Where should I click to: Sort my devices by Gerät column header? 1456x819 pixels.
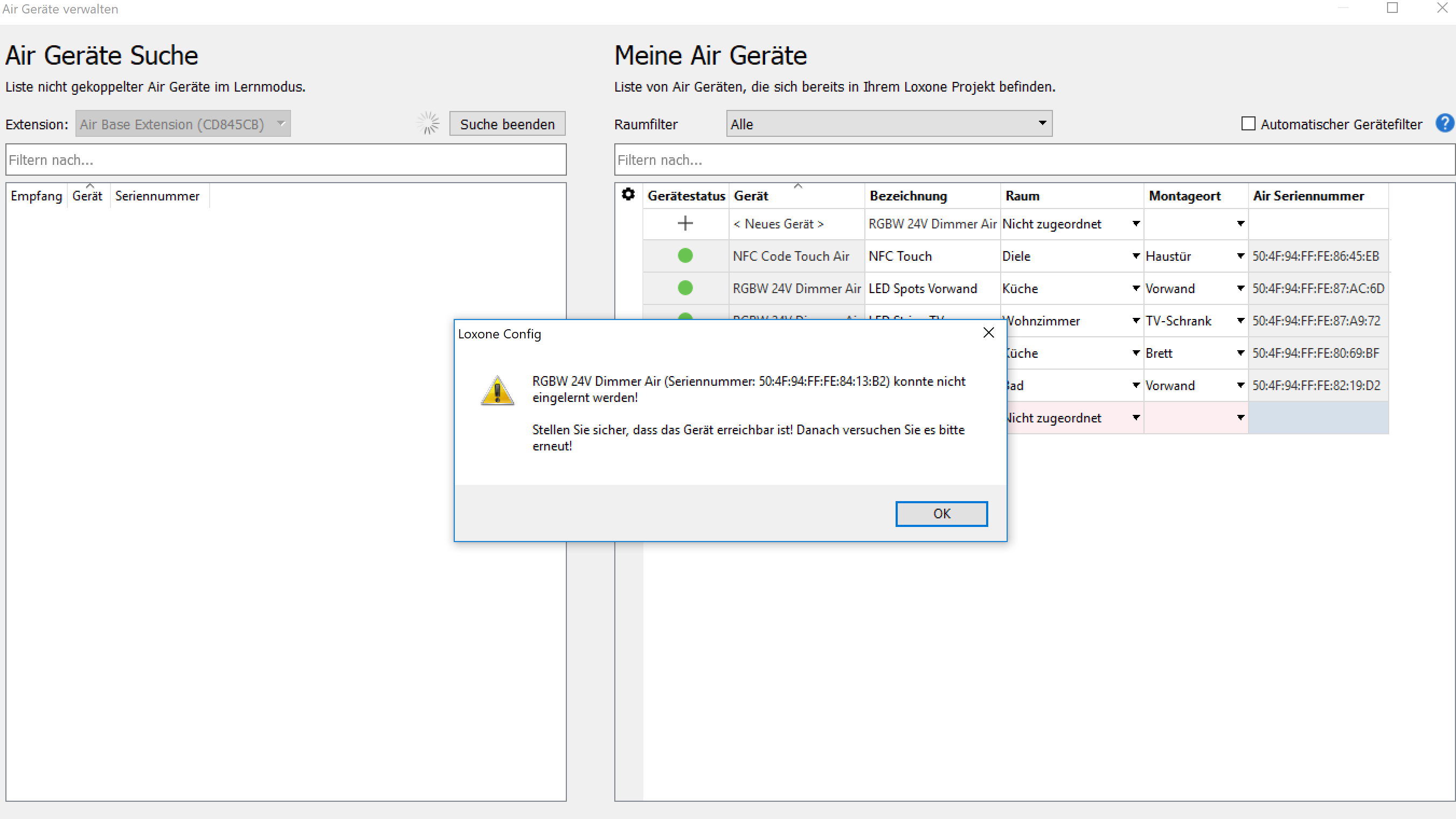click(796, 196)
